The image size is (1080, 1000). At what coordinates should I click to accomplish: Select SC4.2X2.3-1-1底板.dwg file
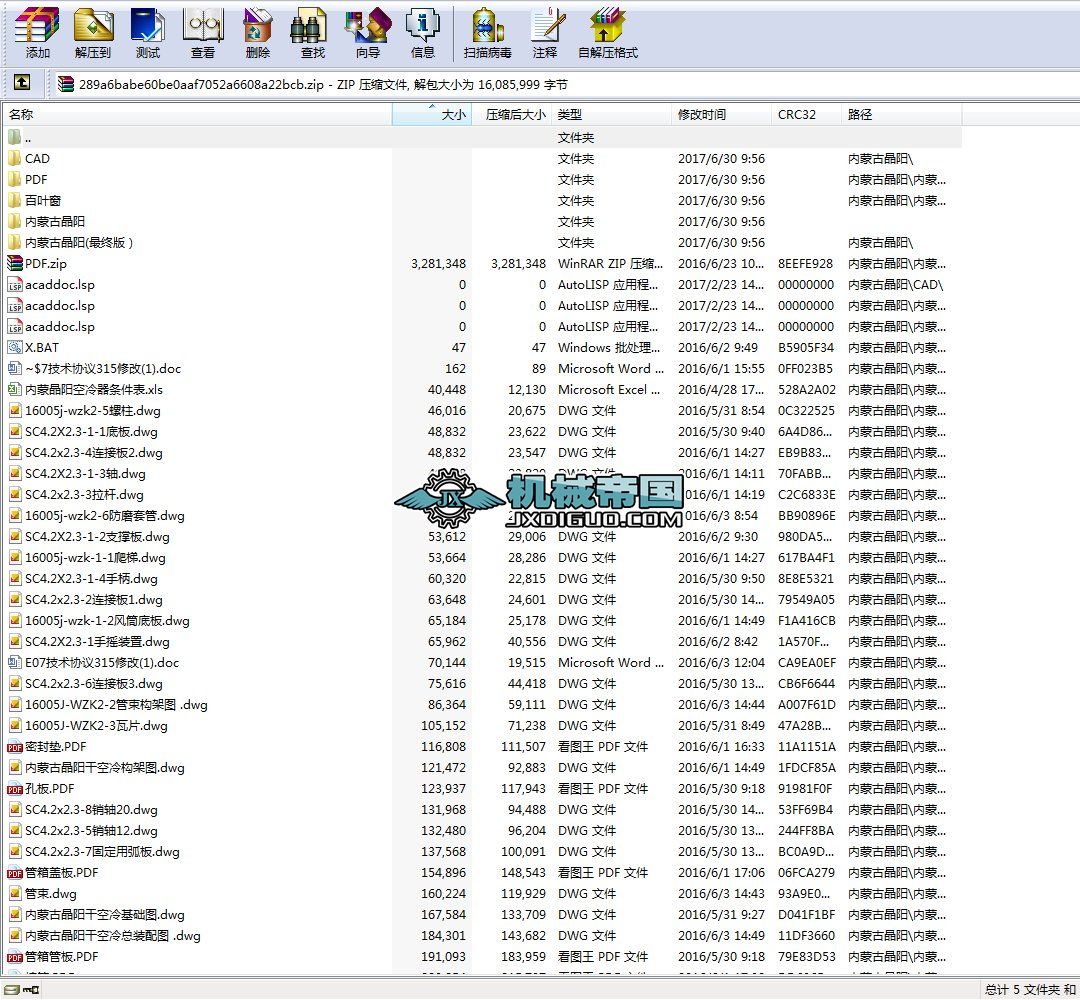482,431
